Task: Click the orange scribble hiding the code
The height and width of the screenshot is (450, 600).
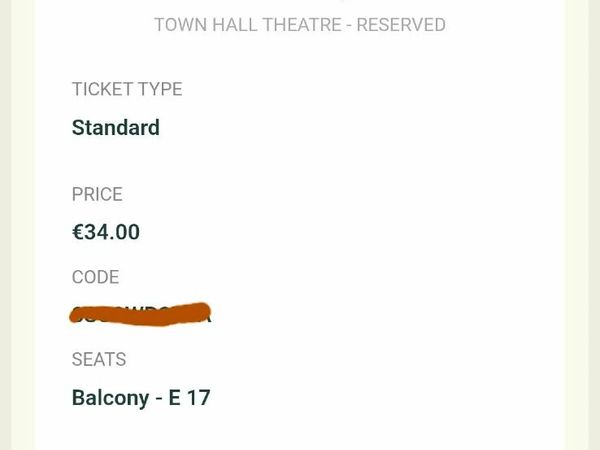Action: [140, 312]
